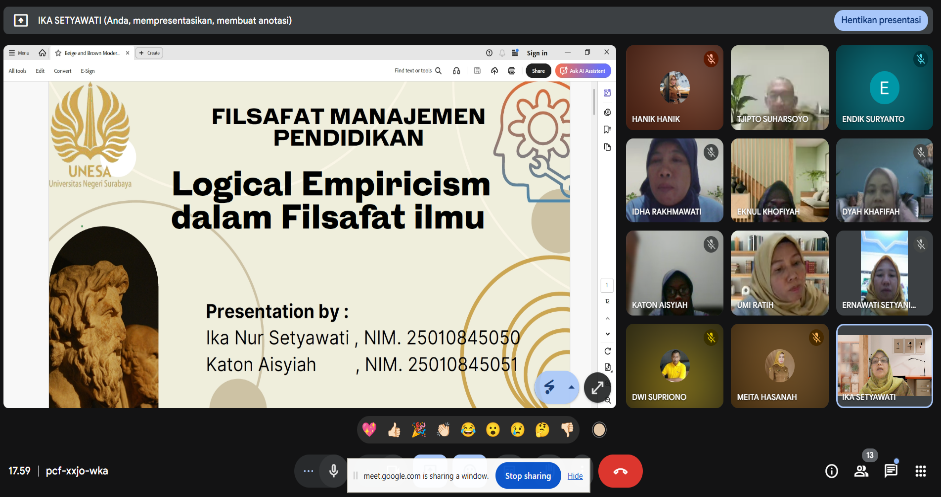Click the Acrobat home icon
The image size is (941, 497).
coord(42,53)
